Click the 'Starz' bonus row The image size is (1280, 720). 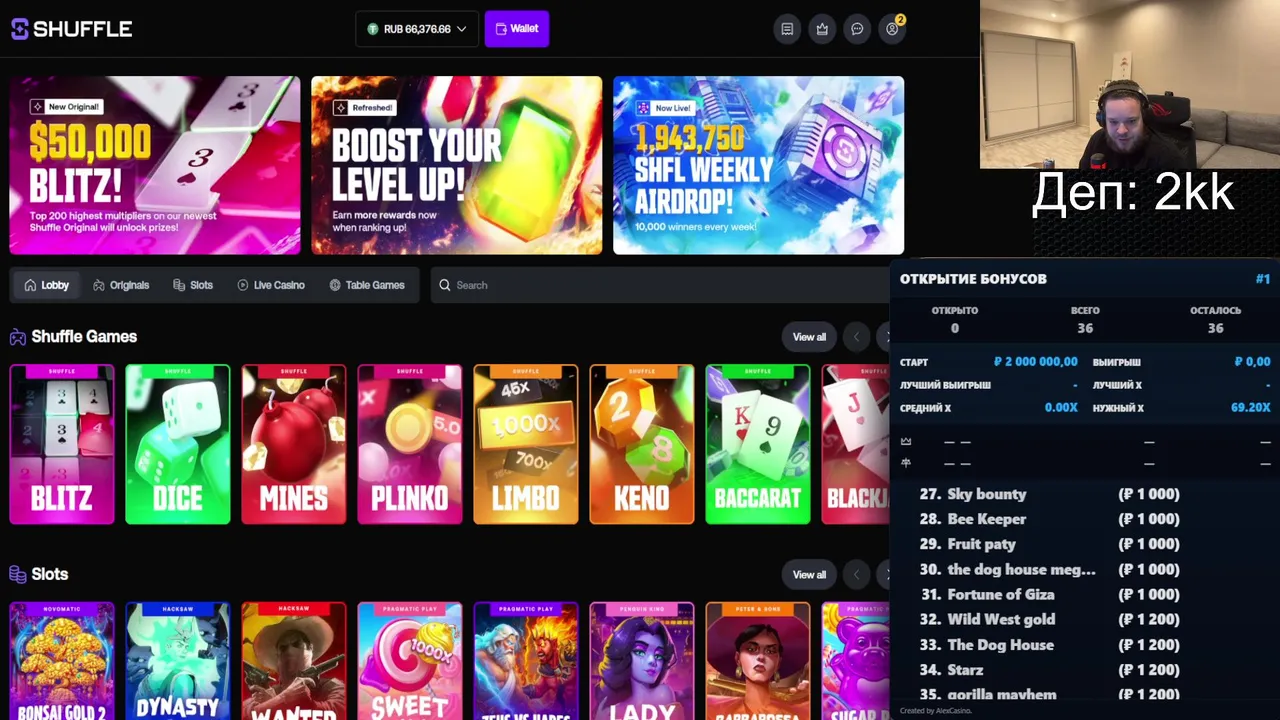(x=1050, y=670)
